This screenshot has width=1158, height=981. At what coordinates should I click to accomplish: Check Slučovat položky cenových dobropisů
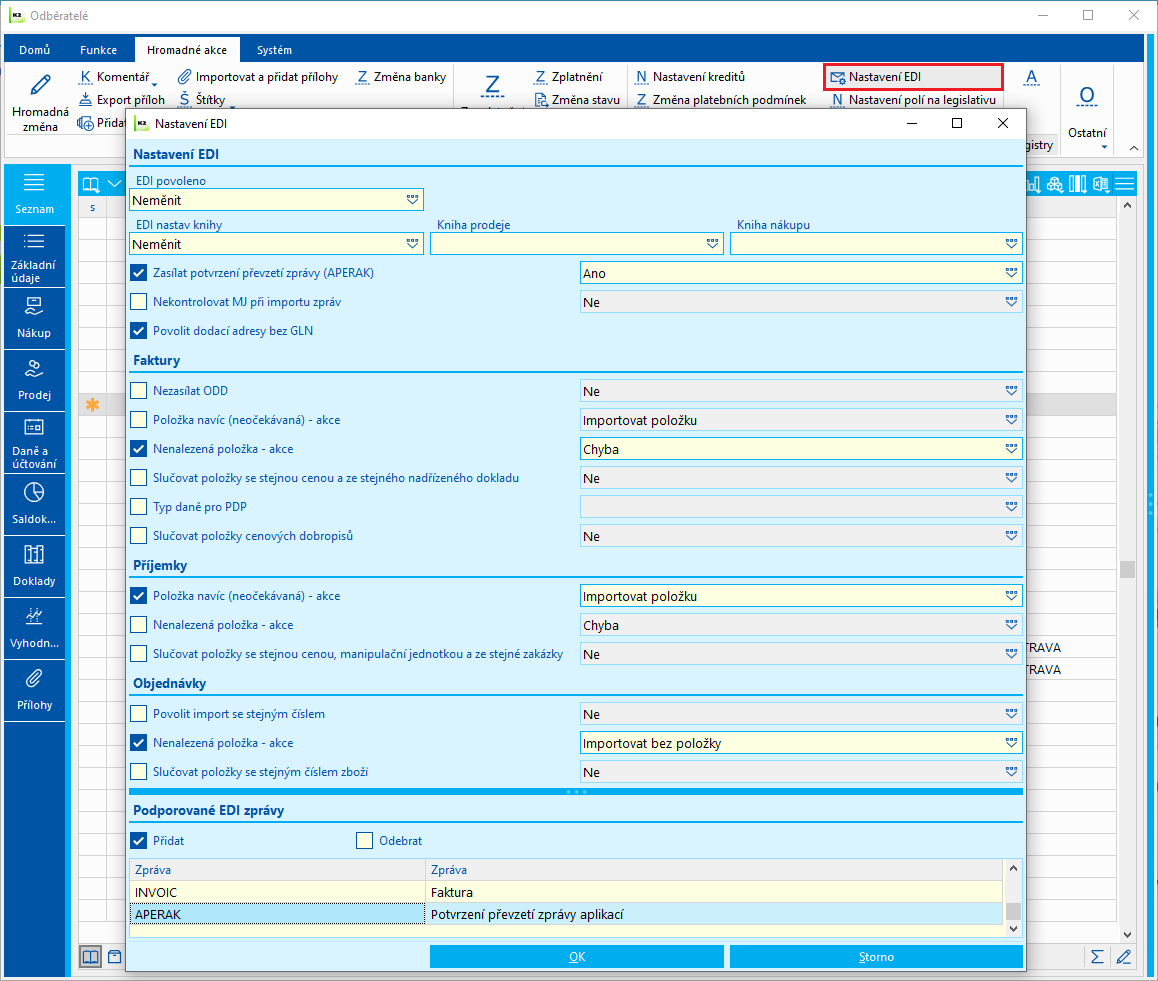[138, 536]
